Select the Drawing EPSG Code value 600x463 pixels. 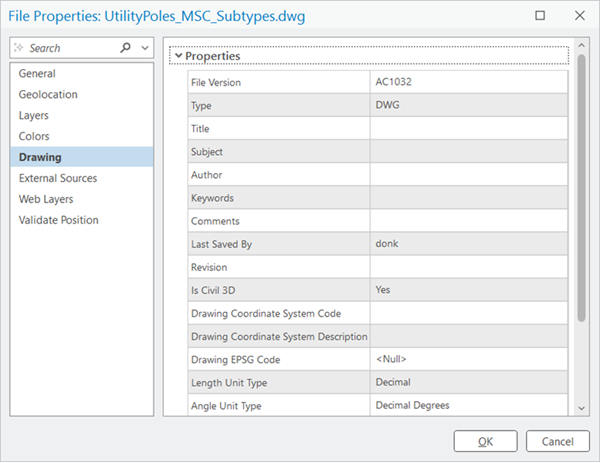[470, 360]
